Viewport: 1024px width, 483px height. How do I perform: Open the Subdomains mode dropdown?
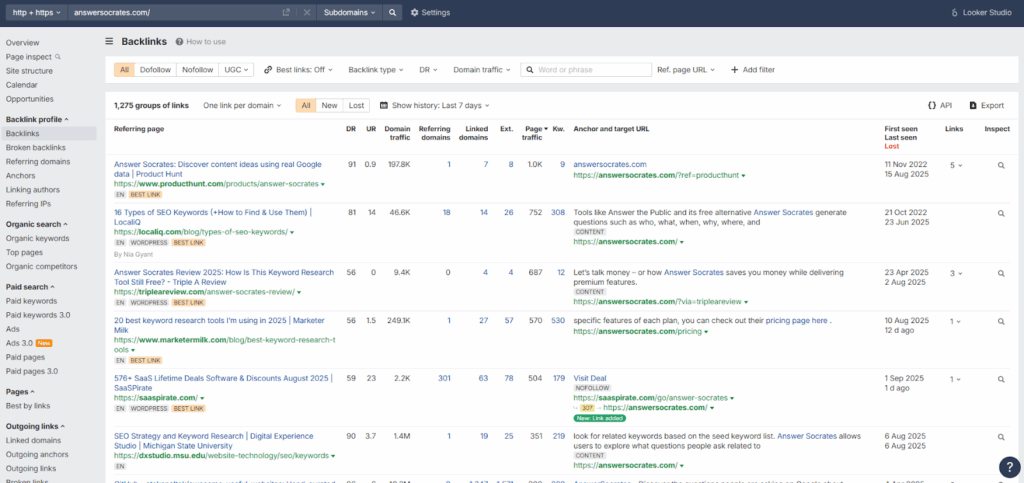pyautogui.click(x=349, y=12)
